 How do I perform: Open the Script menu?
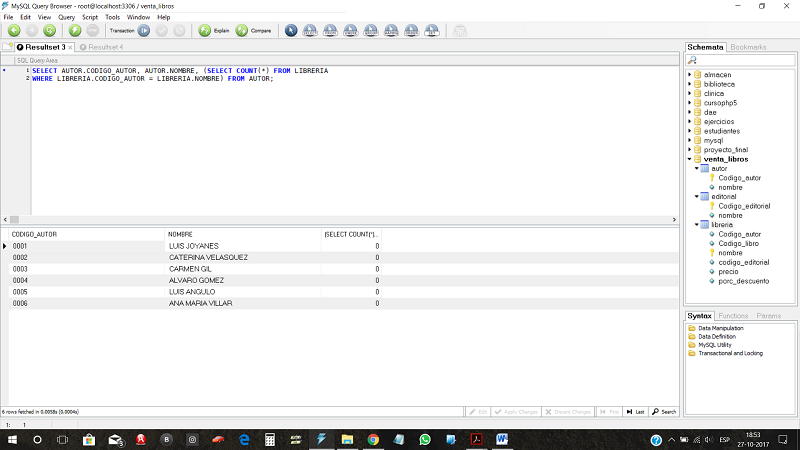click(x=90, y=17)
